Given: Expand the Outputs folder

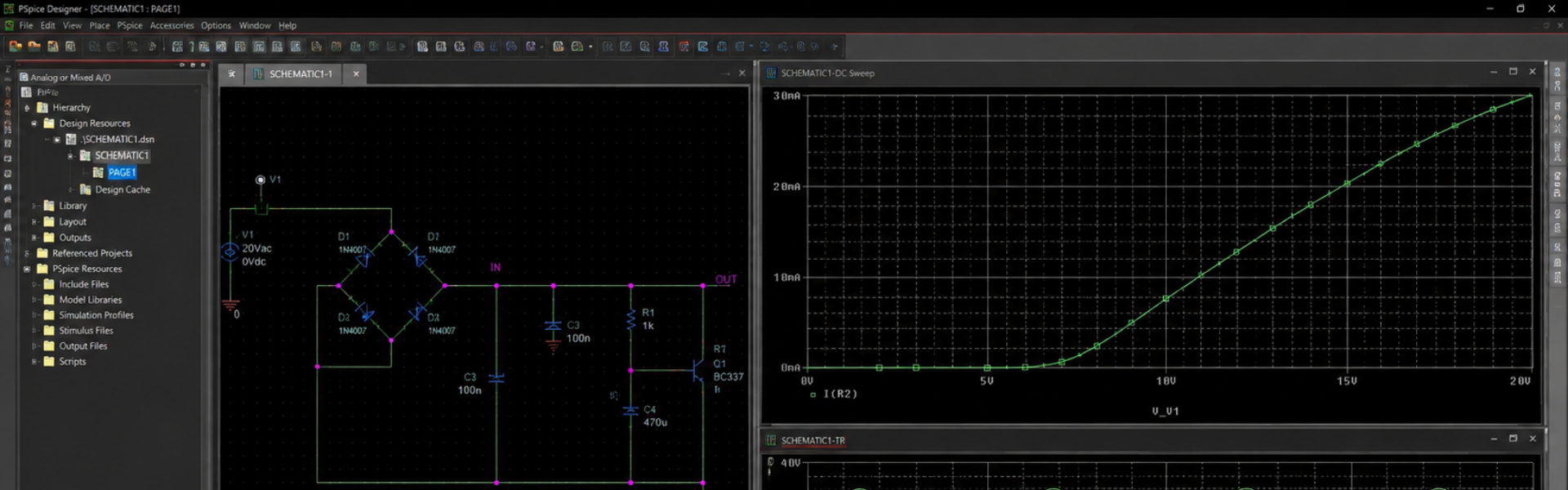Looking at the screenshot, I should coord(34,238).
